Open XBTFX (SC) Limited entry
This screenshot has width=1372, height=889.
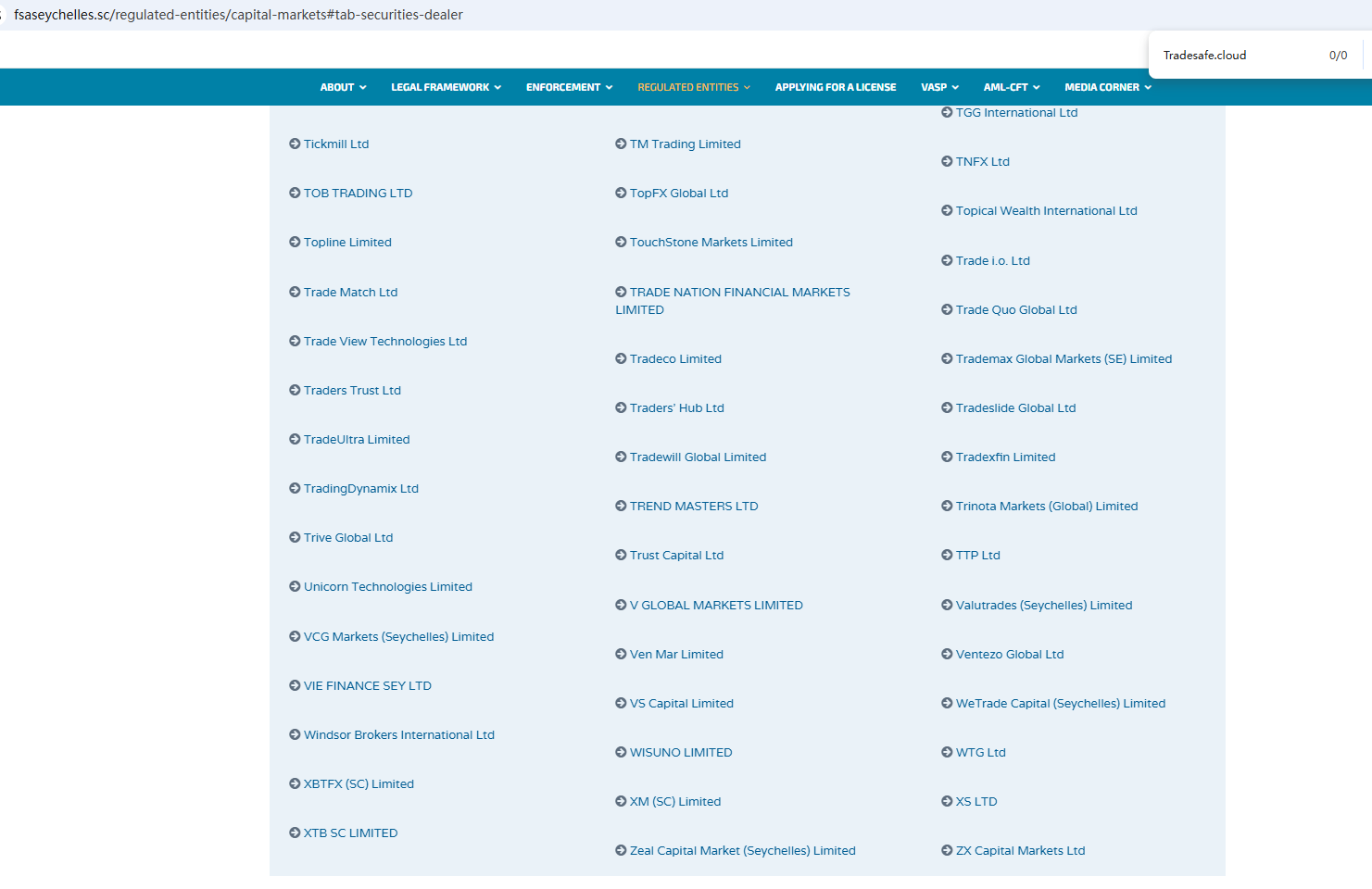coord(359,783)
